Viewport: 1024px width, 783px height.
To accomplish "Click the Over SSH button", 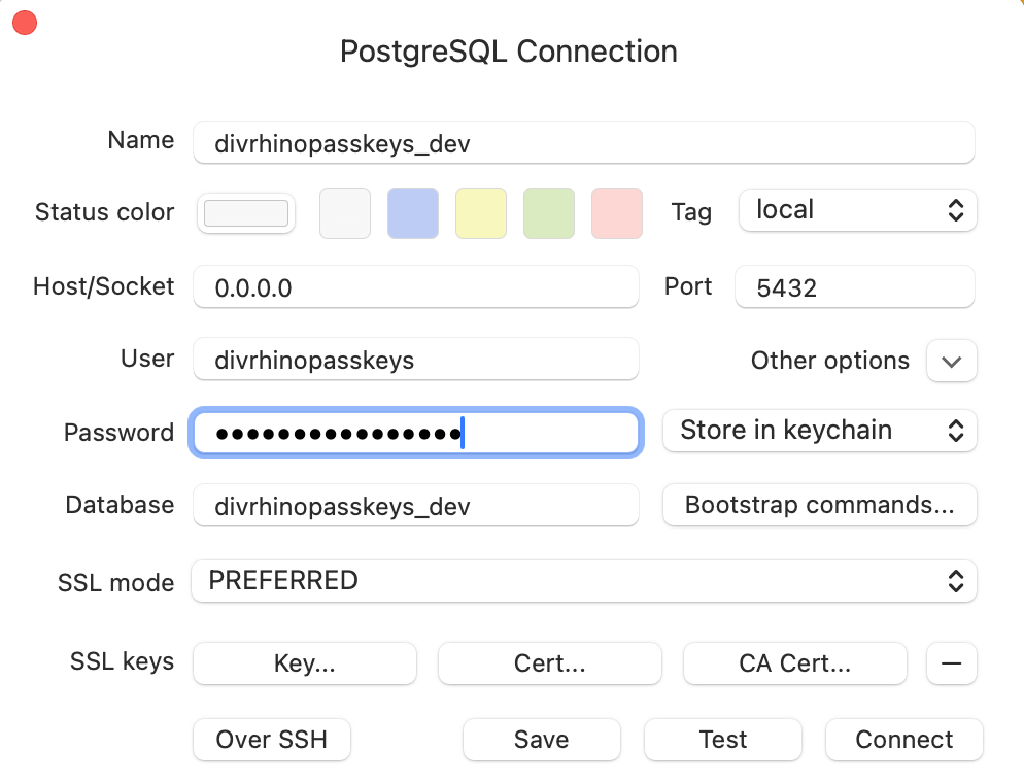I will click(271, 739).
